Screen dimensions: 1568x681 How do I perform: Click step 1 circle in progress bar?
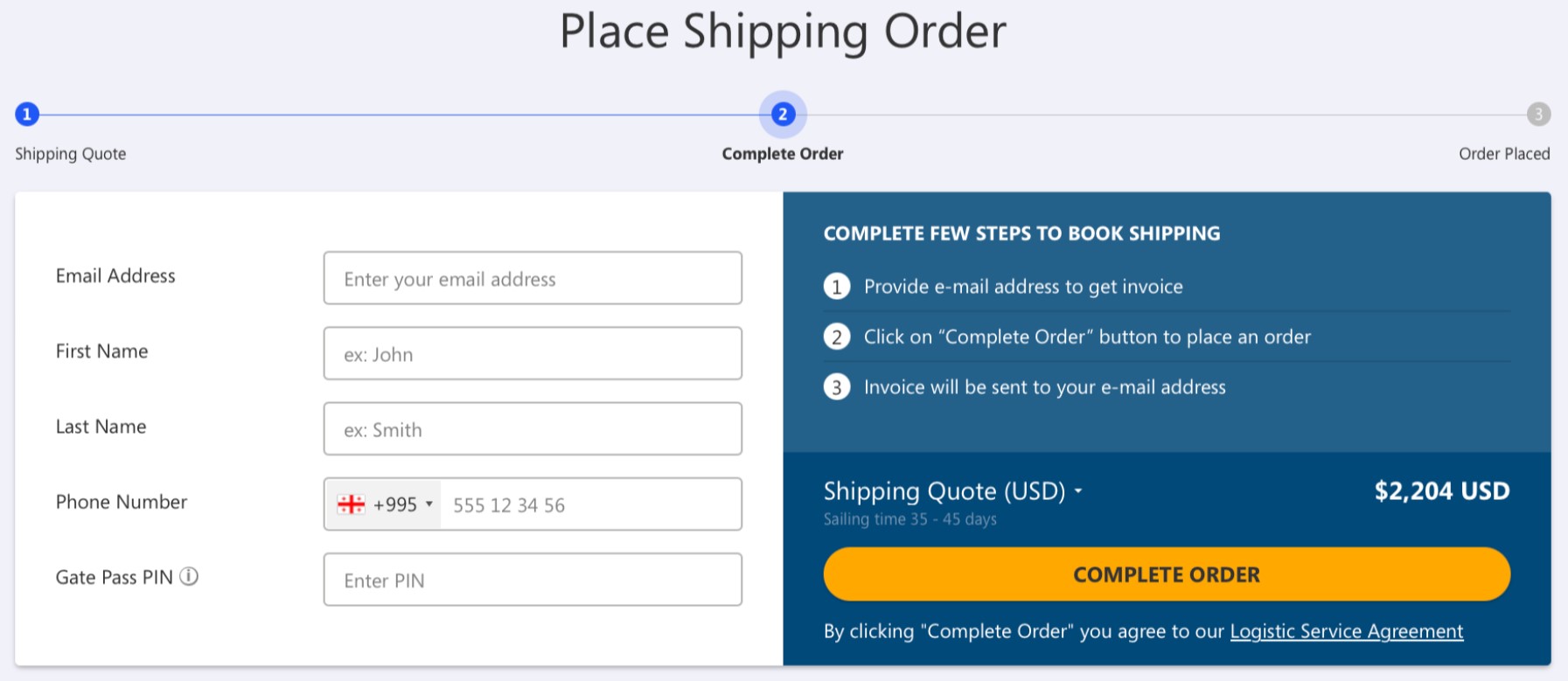27,114
